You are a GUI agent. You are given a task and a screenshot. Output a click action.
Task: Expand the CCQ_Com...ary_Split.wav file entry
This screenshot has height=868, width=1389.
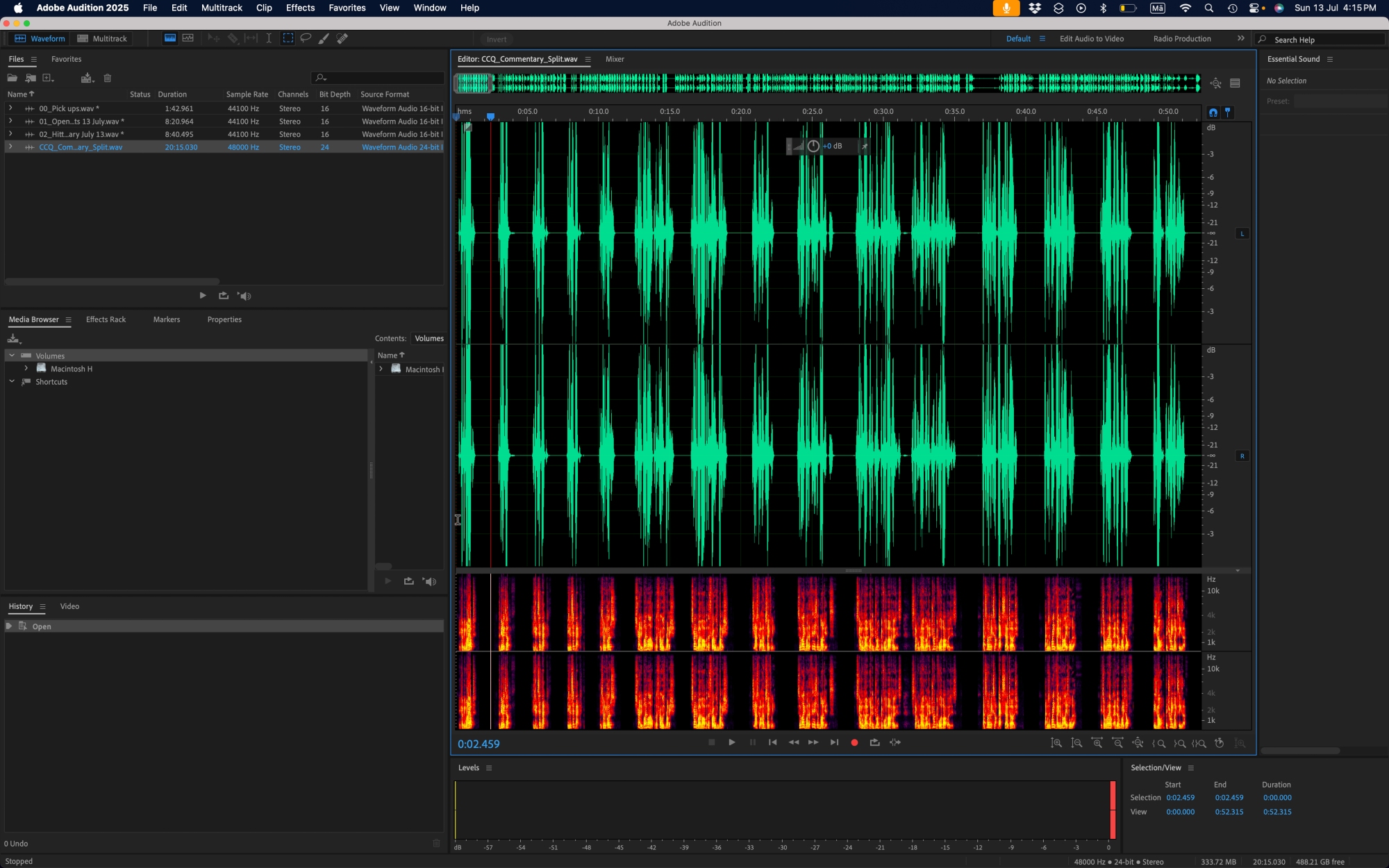click(10, 147)
